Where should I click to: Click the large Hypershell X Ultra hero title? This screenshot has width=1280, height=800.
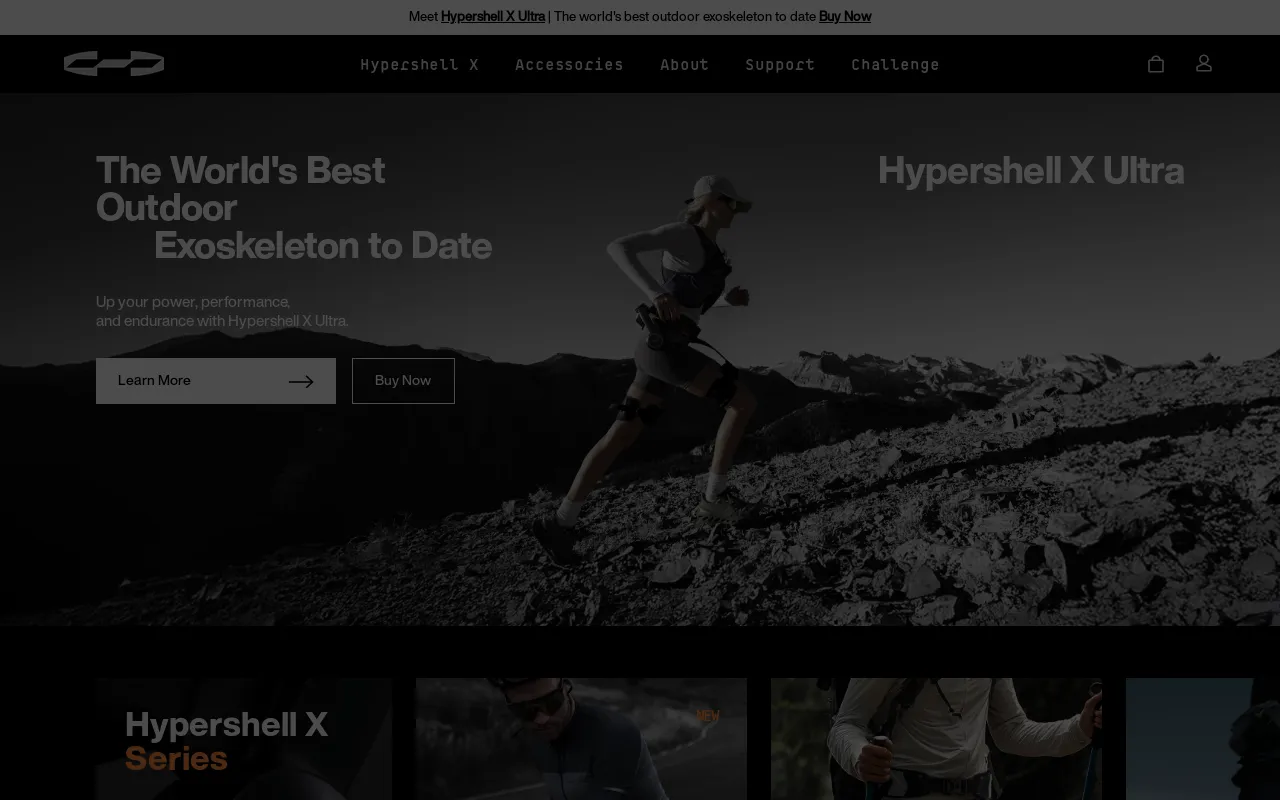coord(1030,171)
